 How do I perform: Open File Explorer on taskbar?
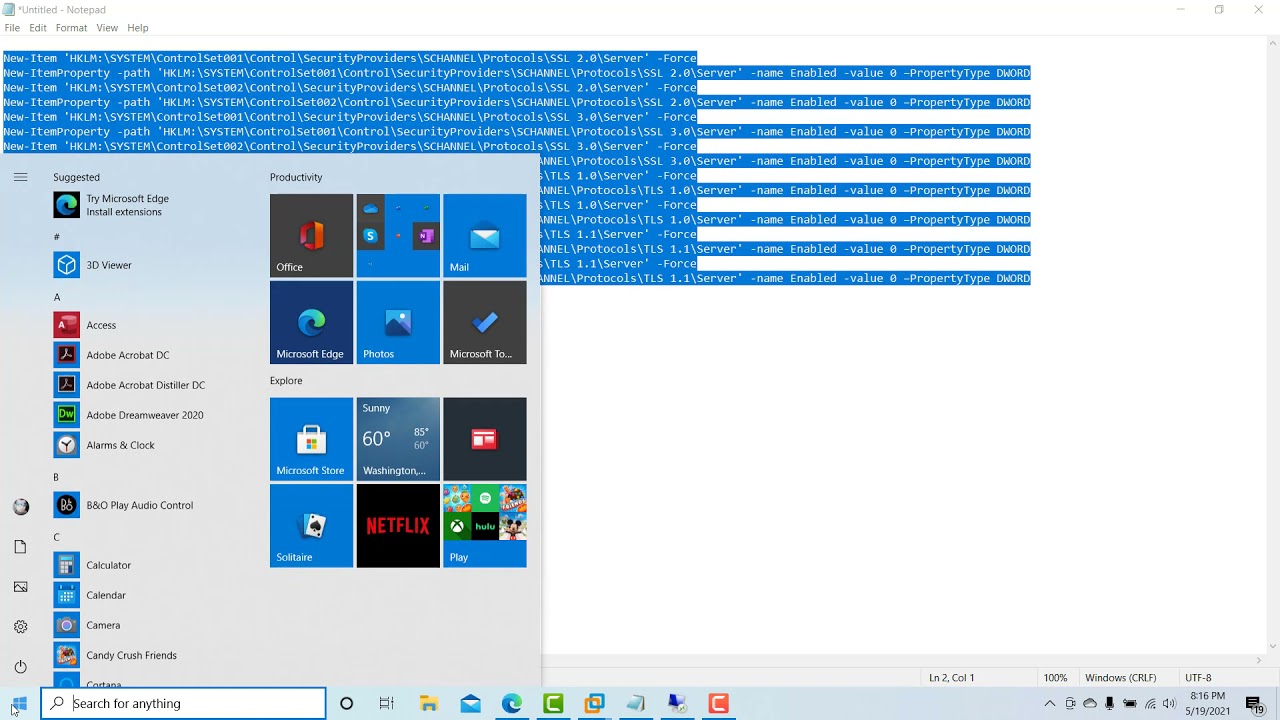click(x=429, y=704)
